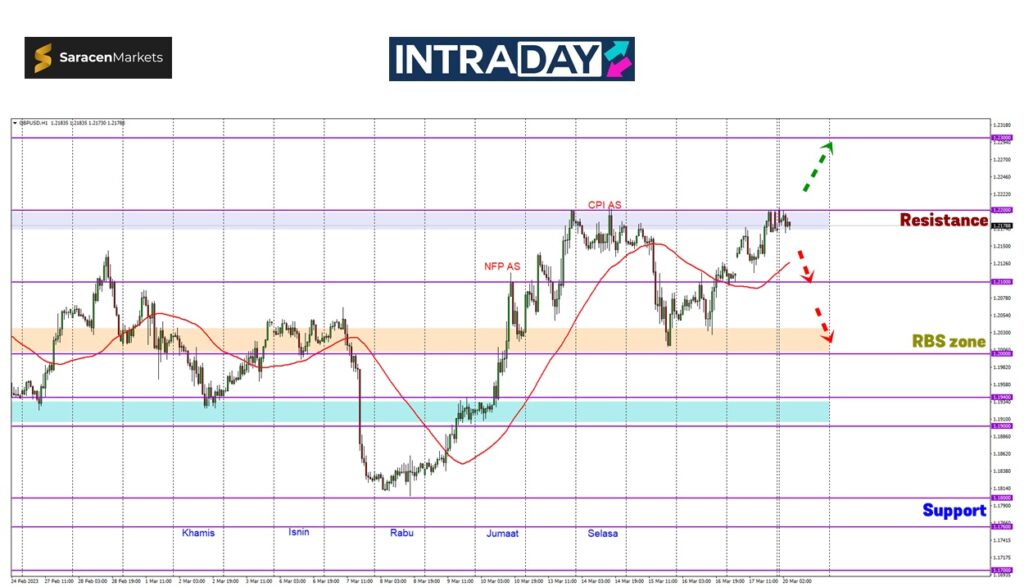Click the INTRADAY banner logo
This screenshot has height=587, width=1024.
click(x=511, y=59)
